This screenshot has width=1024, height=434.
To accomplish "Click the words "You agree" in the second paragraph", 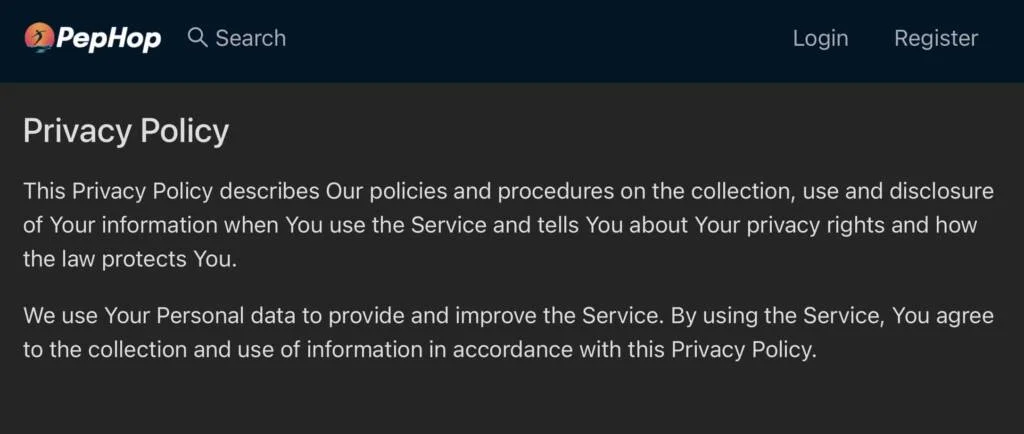I will pos(943,316).
